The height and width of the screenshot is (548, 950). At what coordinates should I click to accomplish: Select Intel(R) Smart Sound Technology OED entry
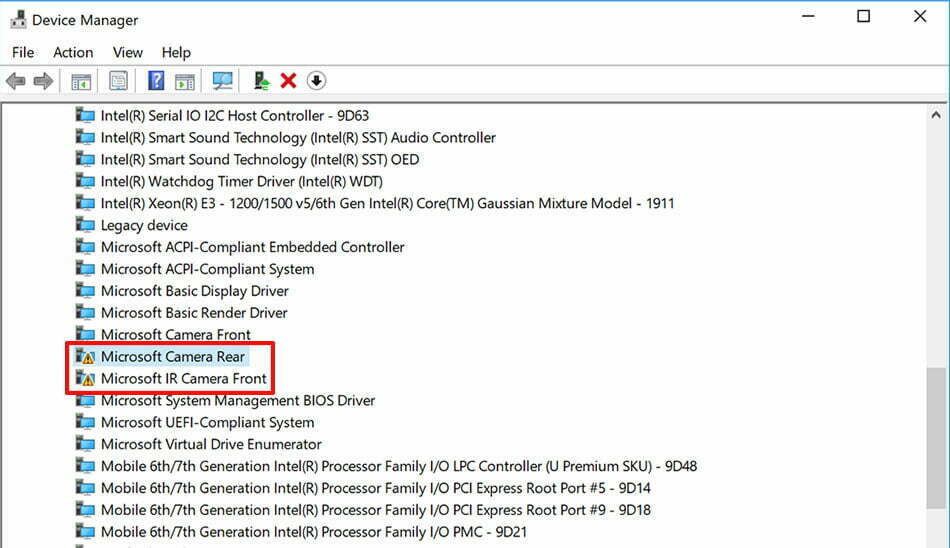pos(260,159)
